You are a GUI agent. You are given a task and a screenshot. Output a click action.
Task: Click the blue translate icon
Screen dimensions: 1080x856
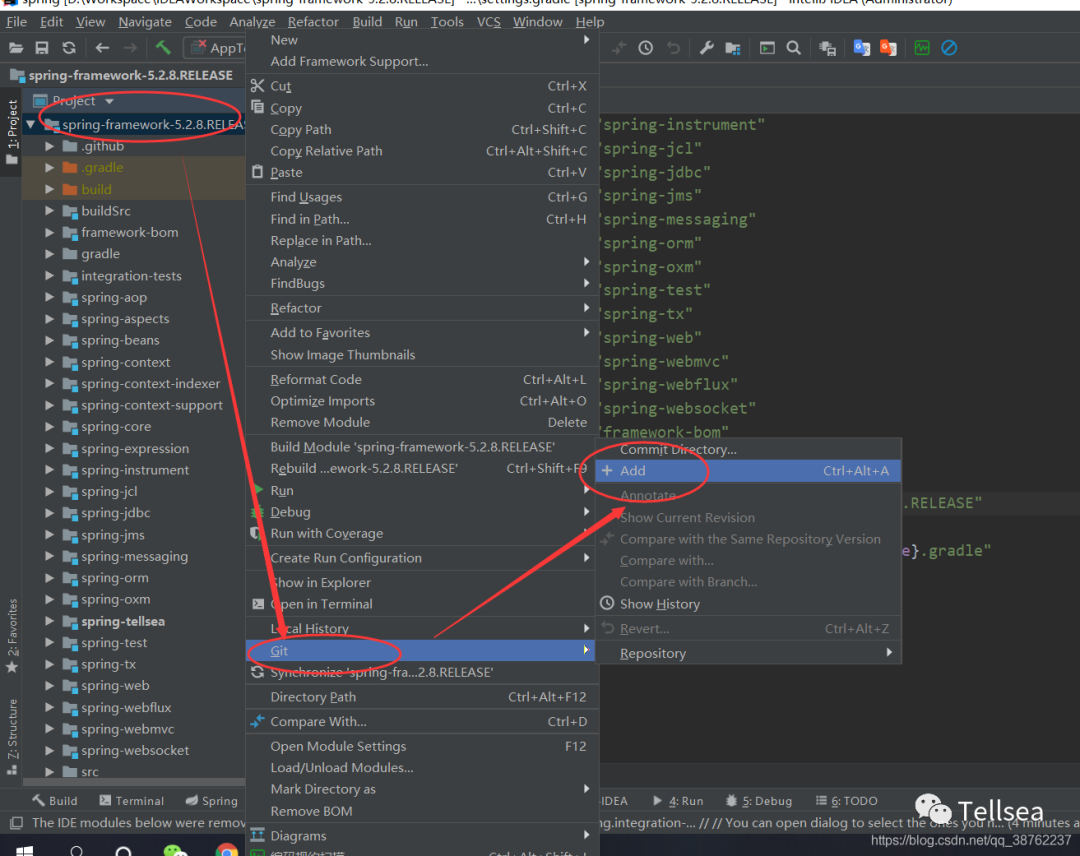coord(862,48)
